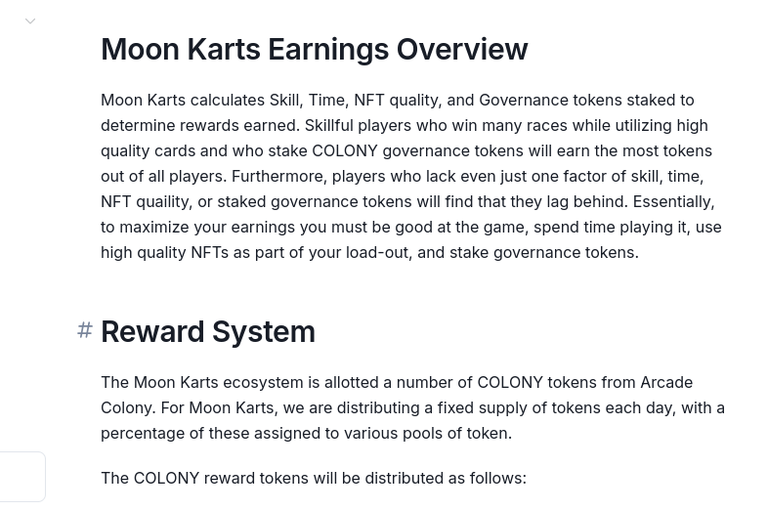Click the word 'Skillful' in the overview paragraph
Viewport: 768px width, 509px height.
click(329, 125)
